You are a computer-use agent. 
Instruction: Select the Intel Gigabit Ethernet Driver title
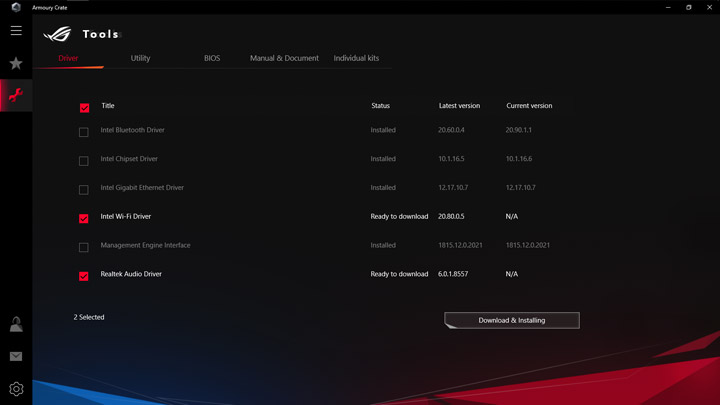(x=142, y=187)
